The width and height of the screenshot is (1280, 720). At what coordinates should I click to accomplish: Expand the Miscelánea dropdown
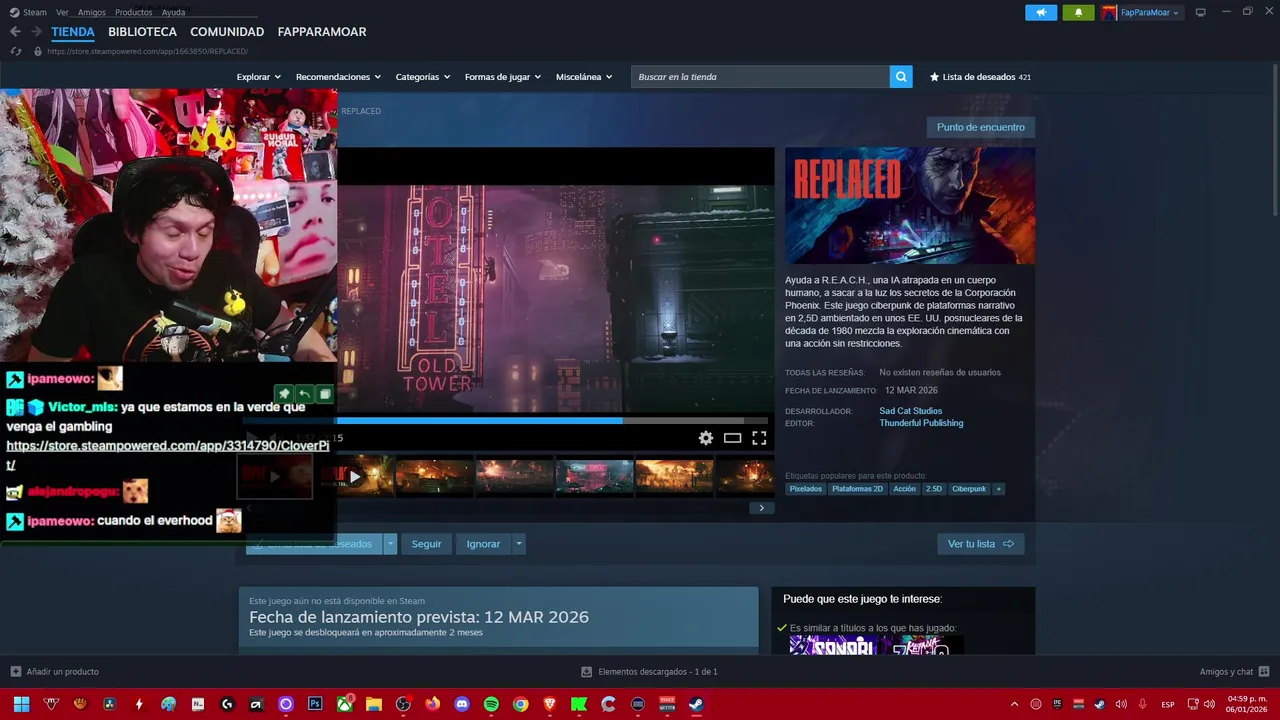click(583, 77)
